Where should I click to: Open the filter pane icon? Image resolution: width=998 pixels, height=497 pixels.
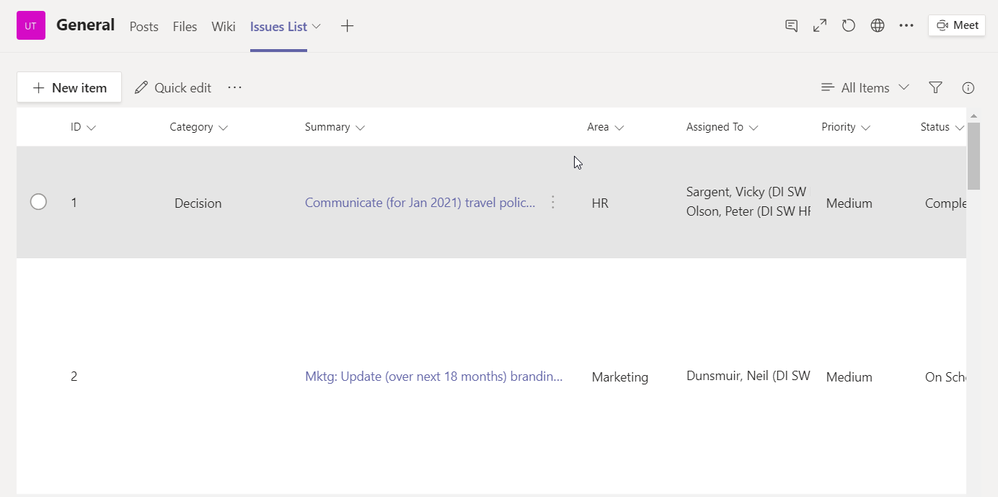(x=935, y=88)
